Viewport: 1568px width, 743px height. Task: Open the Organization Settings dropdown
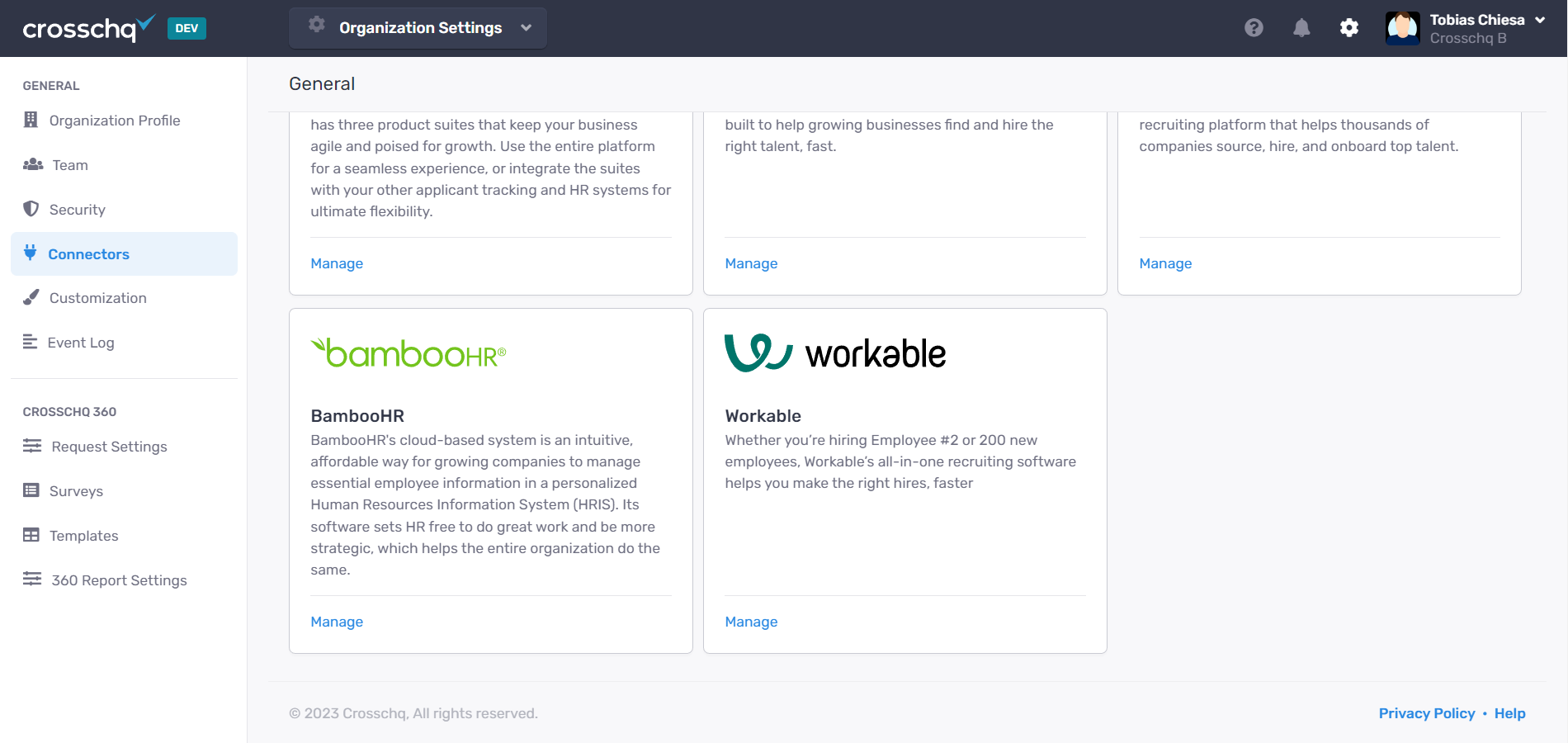(418, 28)
